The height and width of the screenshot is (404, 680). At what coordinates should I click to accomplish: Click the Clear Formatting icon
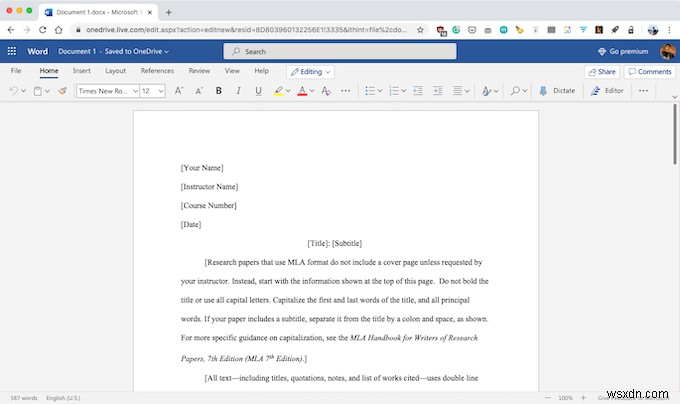pyautogui.click(x=326, y=91)
